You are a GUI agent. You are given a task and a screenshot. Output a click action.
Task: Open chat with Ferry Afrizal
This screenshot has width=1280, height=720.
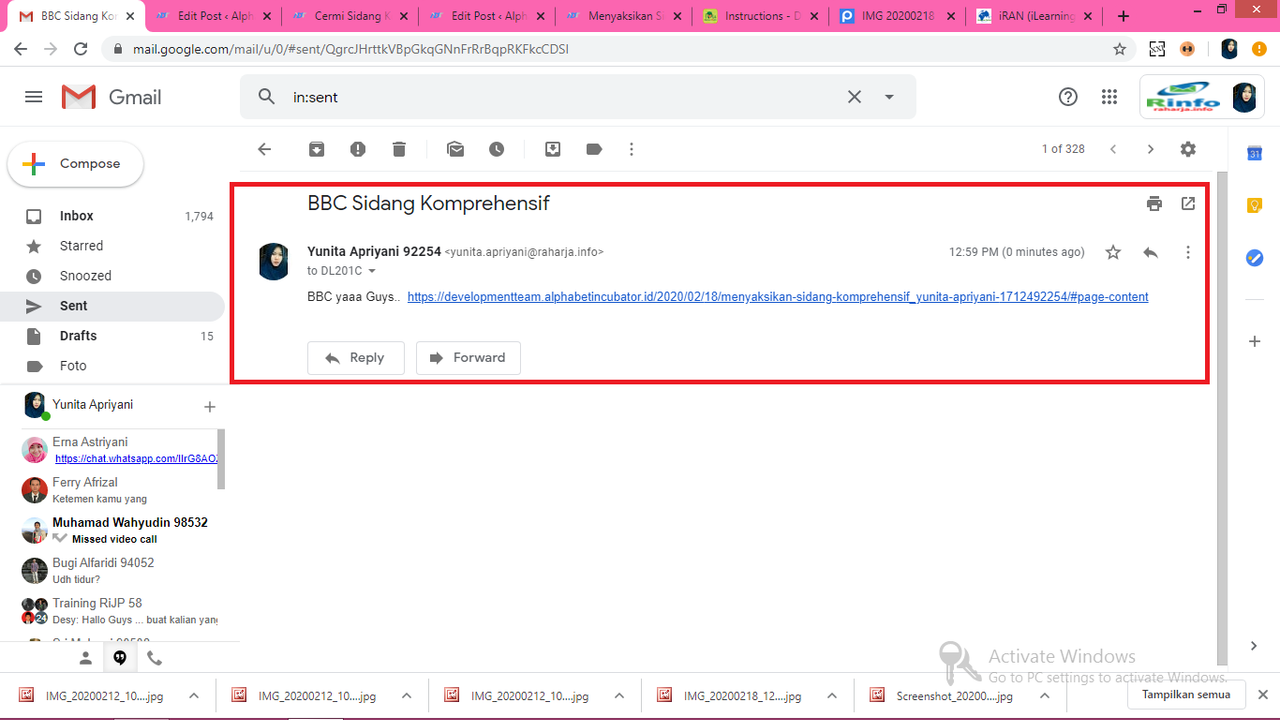point(120,490)
